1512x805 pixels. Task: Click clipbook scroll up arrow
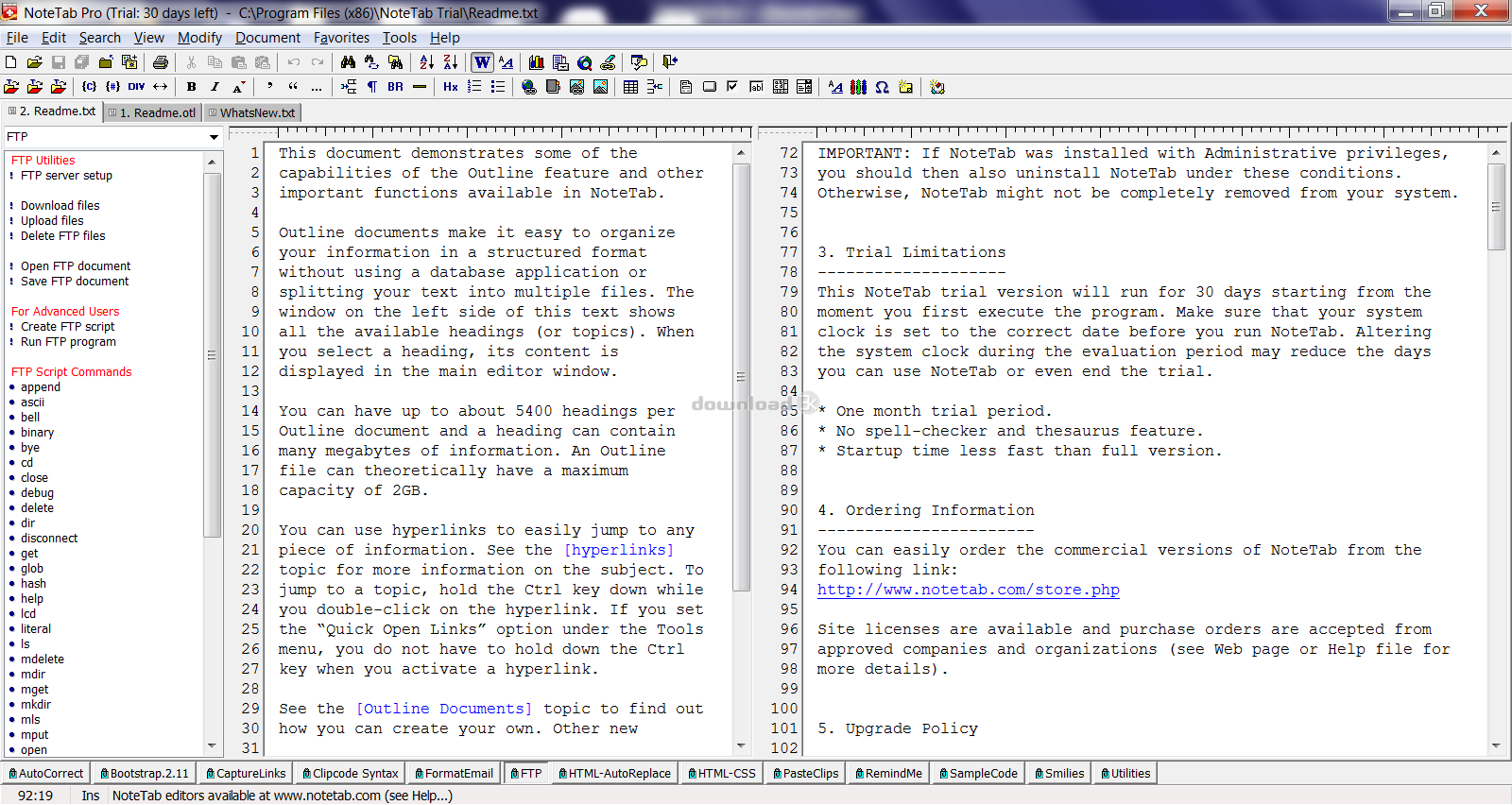(x=212, y=163)
